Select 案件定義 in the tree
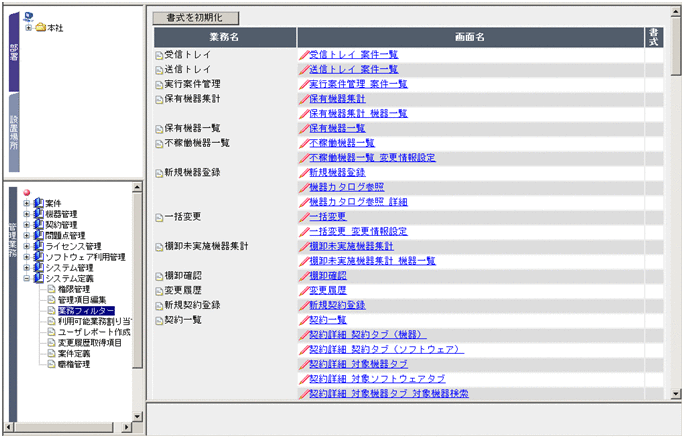 (x=74, y=353)
